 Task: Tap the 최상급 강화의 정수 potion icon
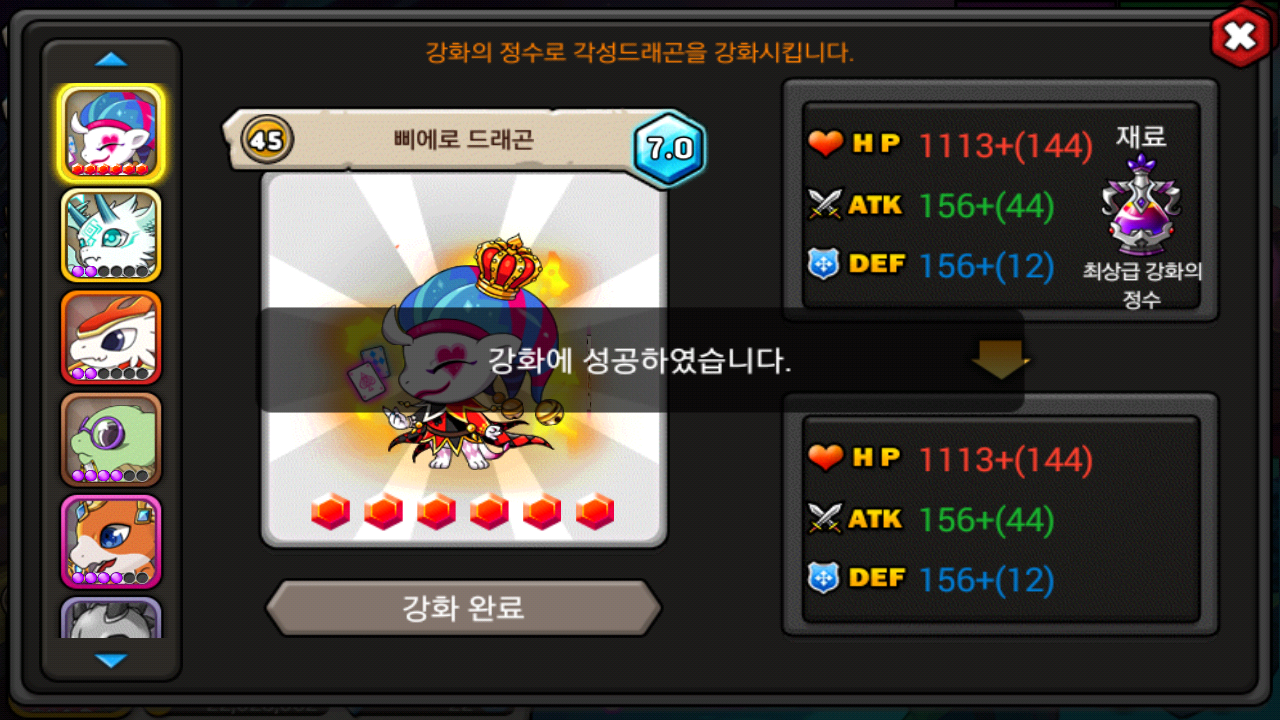point(1141,206)
